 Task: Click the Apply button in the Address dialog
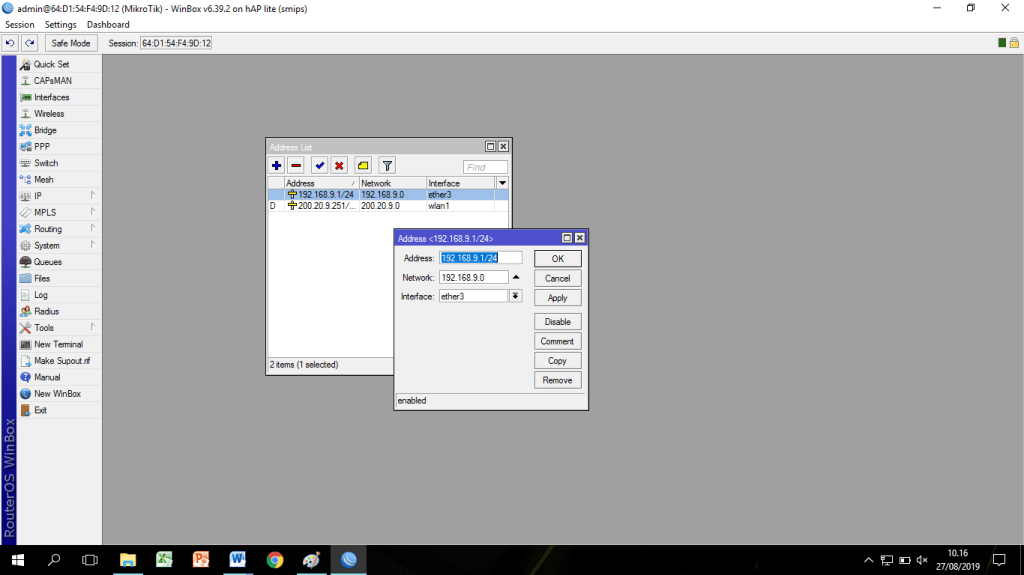coord(557,298)
